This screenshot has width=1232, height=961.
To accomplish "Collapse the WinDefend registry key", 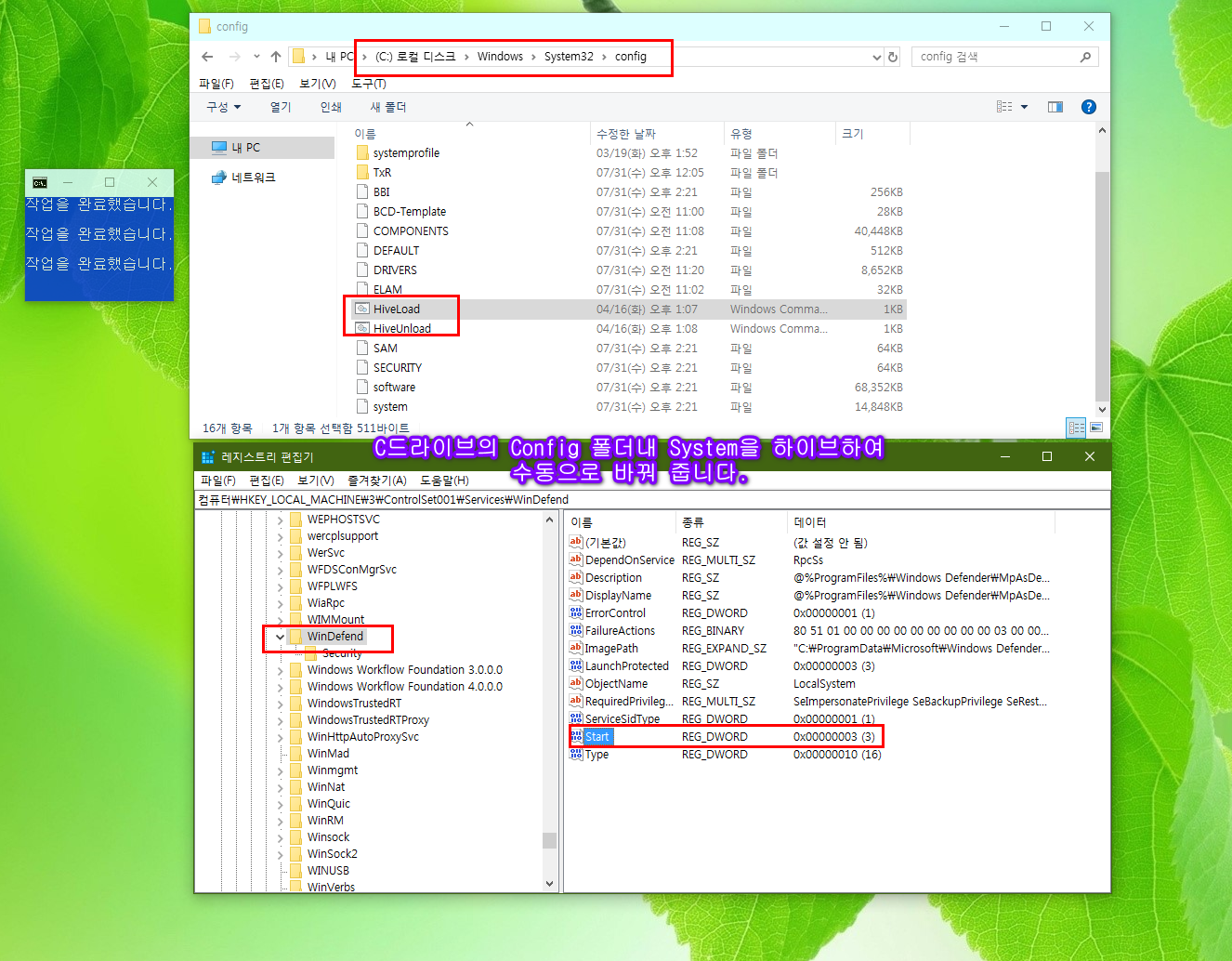I will tap(280, 637).
